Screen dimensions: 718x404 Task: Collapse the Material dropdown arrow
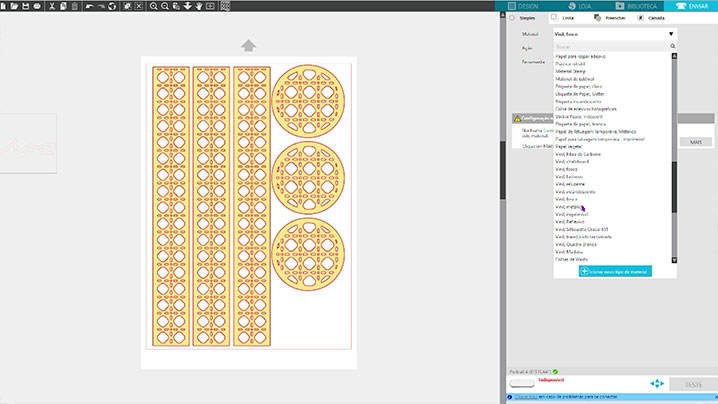pyautogui.click(x=671, y=34)
